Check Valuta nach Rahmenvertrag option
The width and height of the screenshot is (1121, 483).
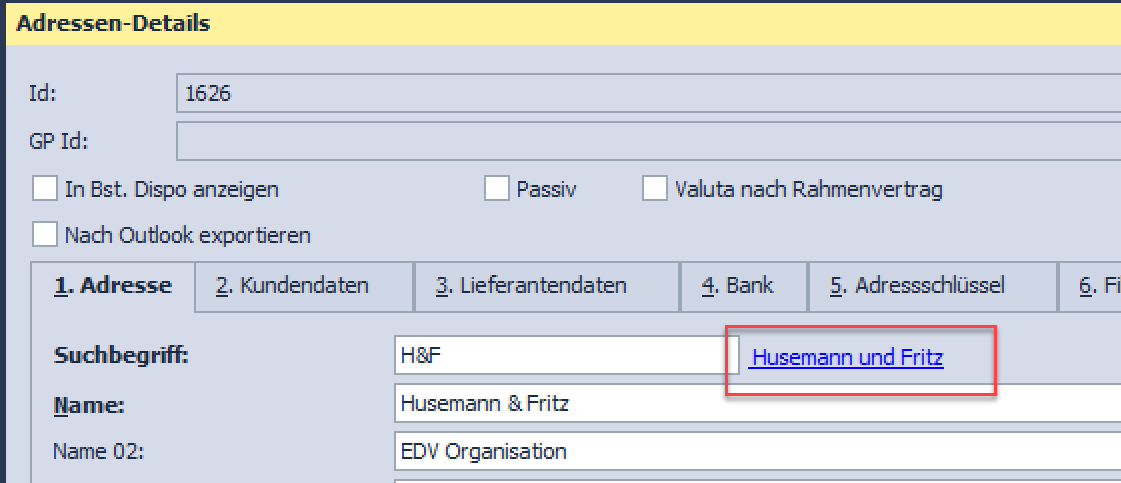point(654,189)
